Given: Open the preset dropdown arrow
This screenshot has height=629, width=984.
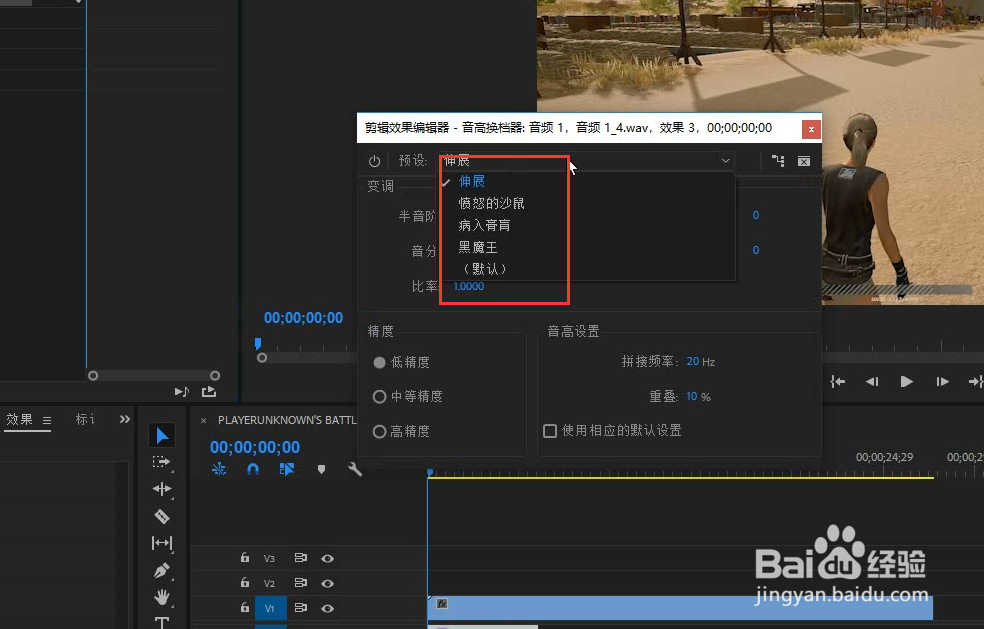Looking at the screenshot, I should click(725, 161).
